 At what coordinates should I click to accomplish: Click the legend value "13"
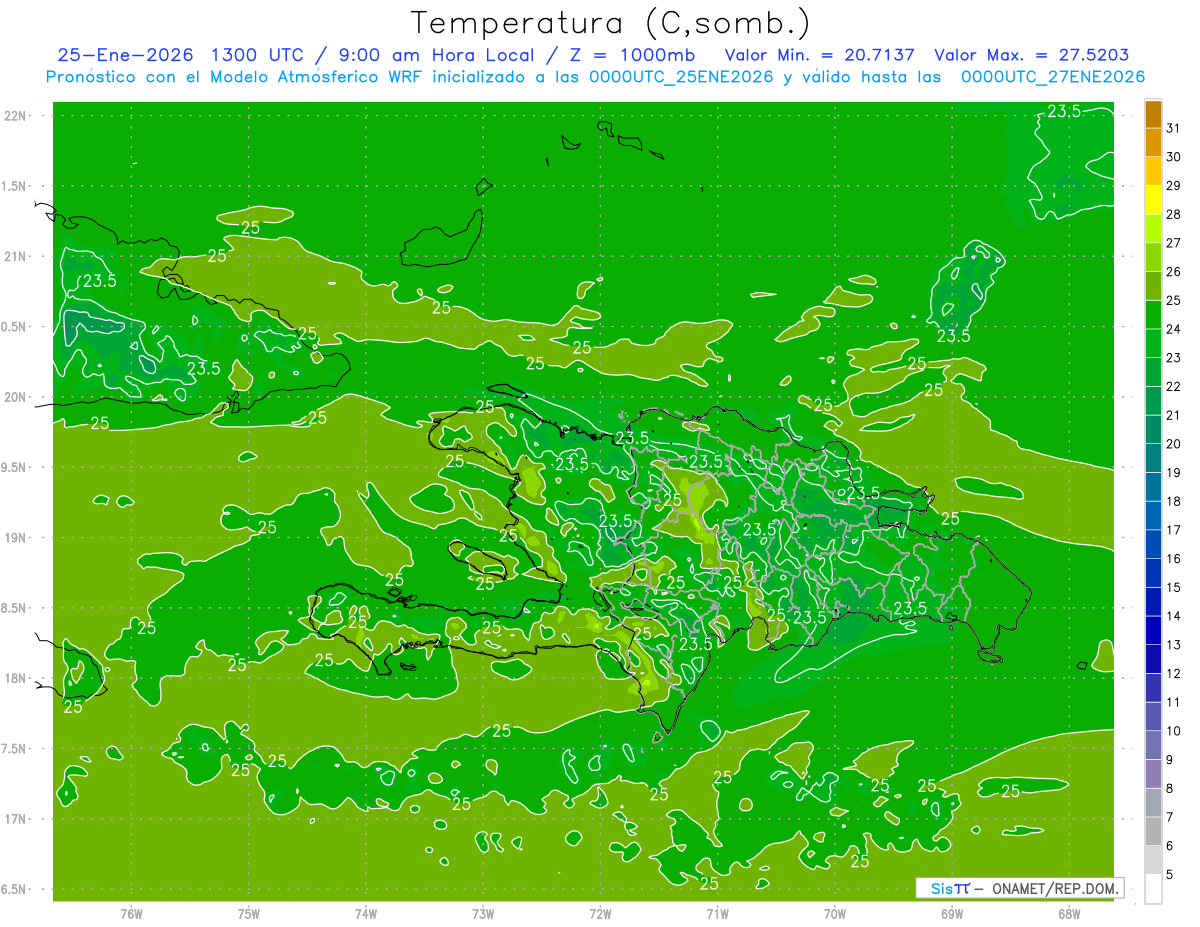click(1174, 645)
